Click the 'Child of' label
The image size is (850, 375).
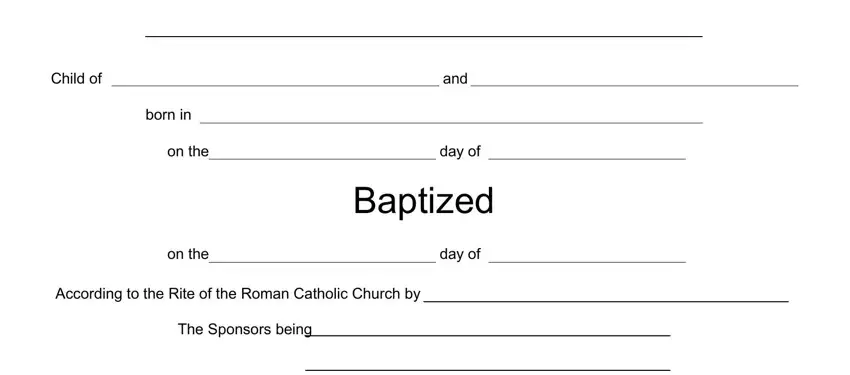point(76,79)
